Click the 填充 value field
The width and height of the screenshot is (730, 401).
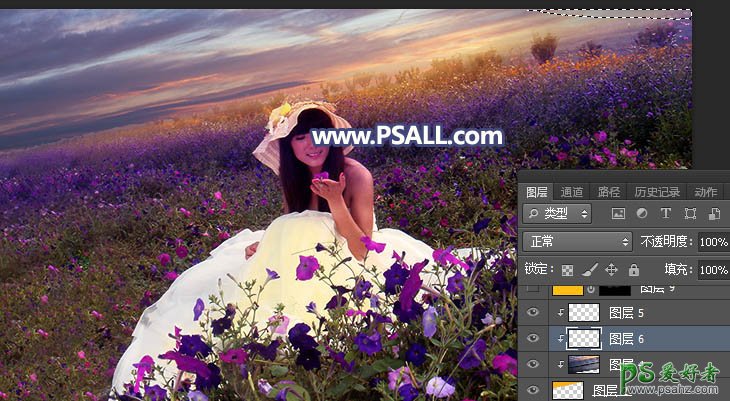click(x=713, y=270)
